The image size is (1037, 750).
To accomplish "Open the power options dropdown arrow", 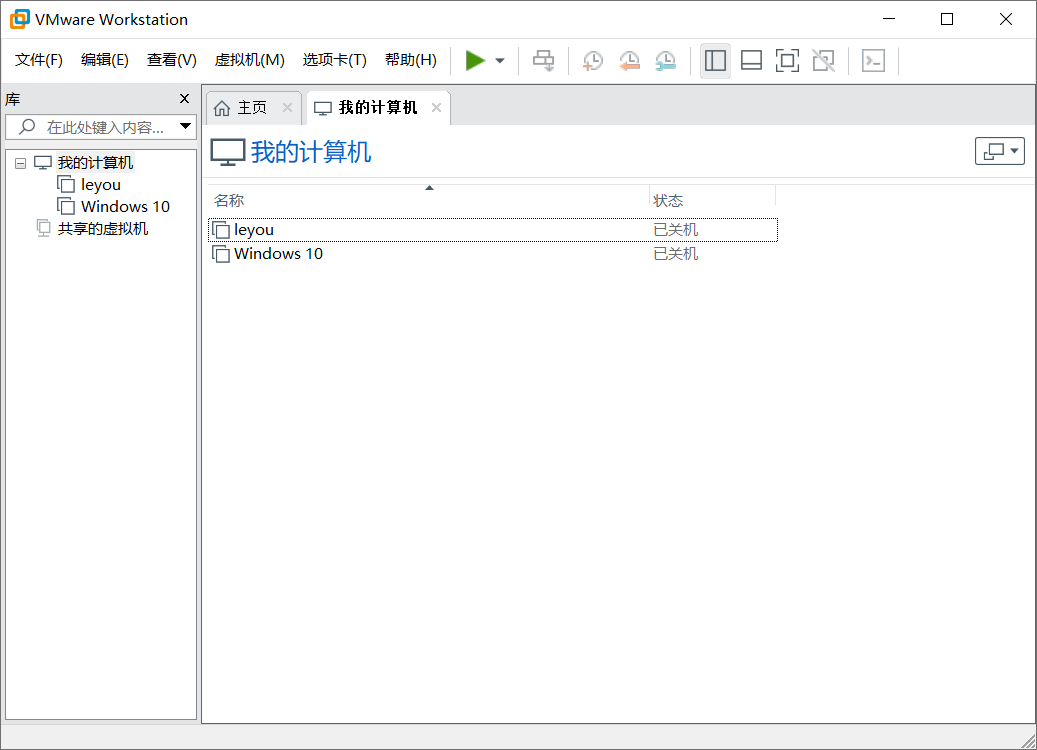I will [500, 61].
